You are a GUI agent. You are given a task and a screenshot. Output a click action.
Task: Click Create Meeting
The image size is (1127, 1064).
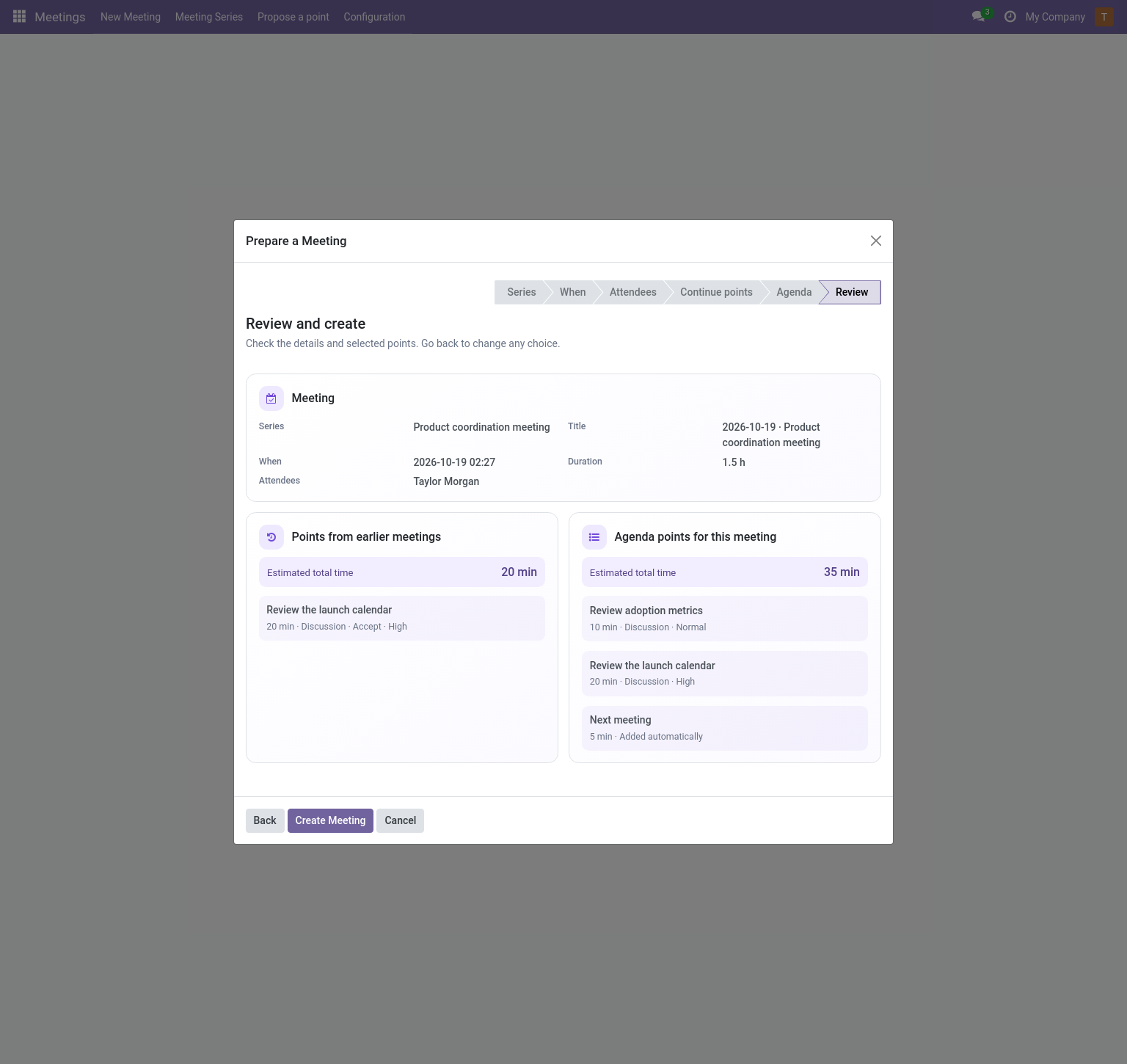click(x=330, y=820)
